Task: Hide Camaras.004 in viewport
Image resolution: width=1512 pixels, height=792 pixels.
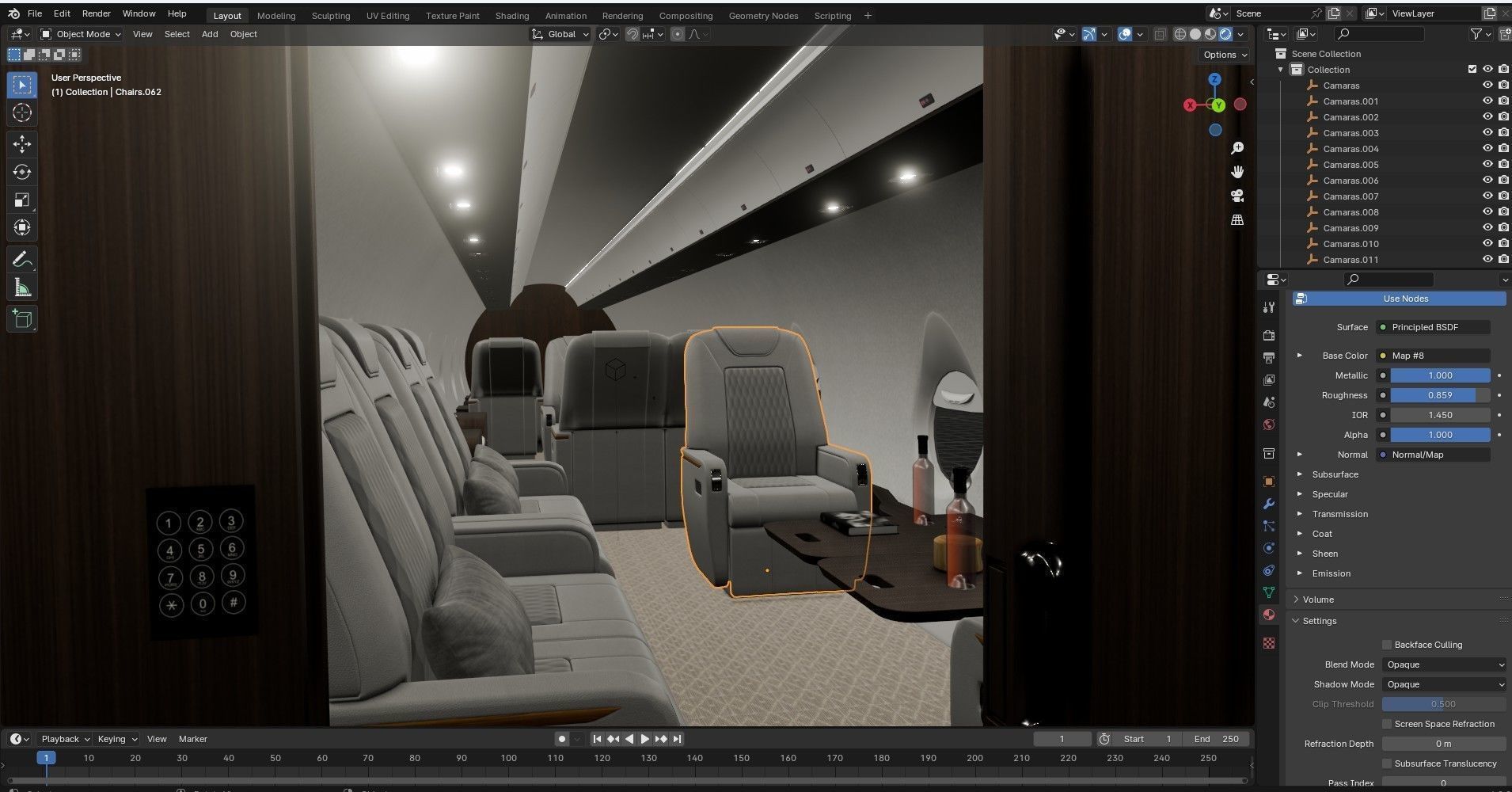Action: point(1487,149)
